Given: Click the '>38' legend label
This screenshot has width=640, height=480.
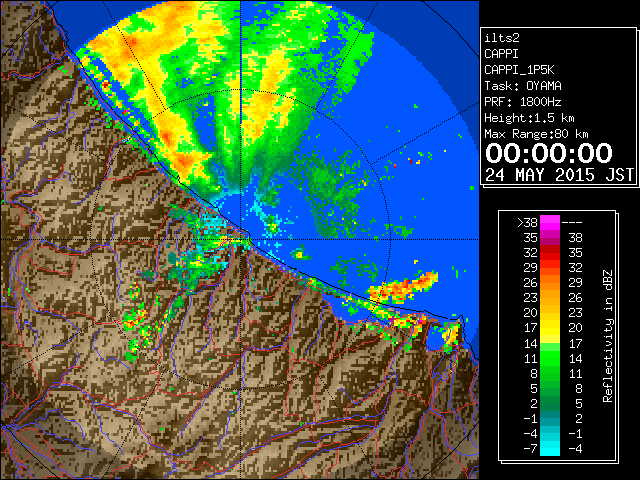Looking at the screenshot, I should (x=527, y=223).
